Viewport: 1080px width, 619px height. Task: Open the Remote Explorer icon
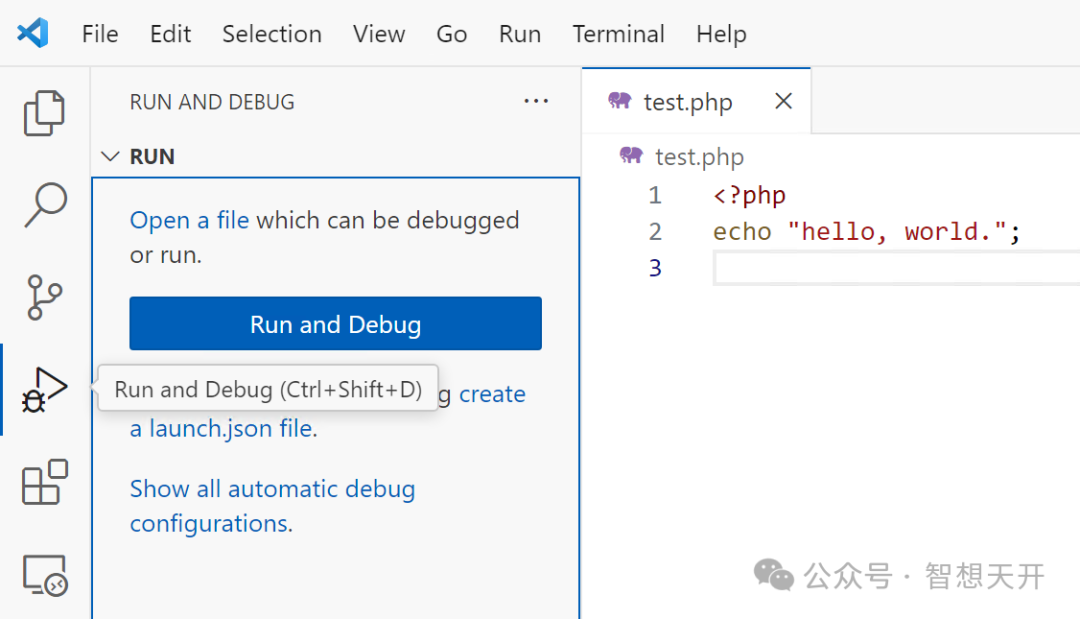pos(44,575)
